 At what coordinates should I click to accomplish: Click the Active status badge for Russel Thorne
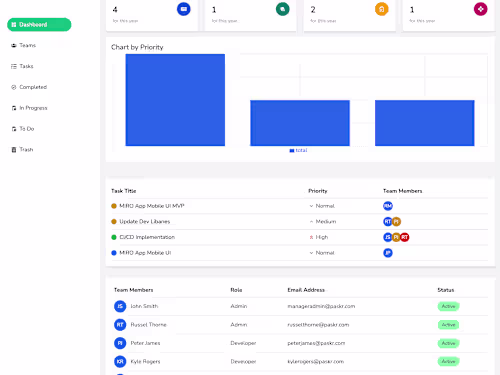point(448,325)
